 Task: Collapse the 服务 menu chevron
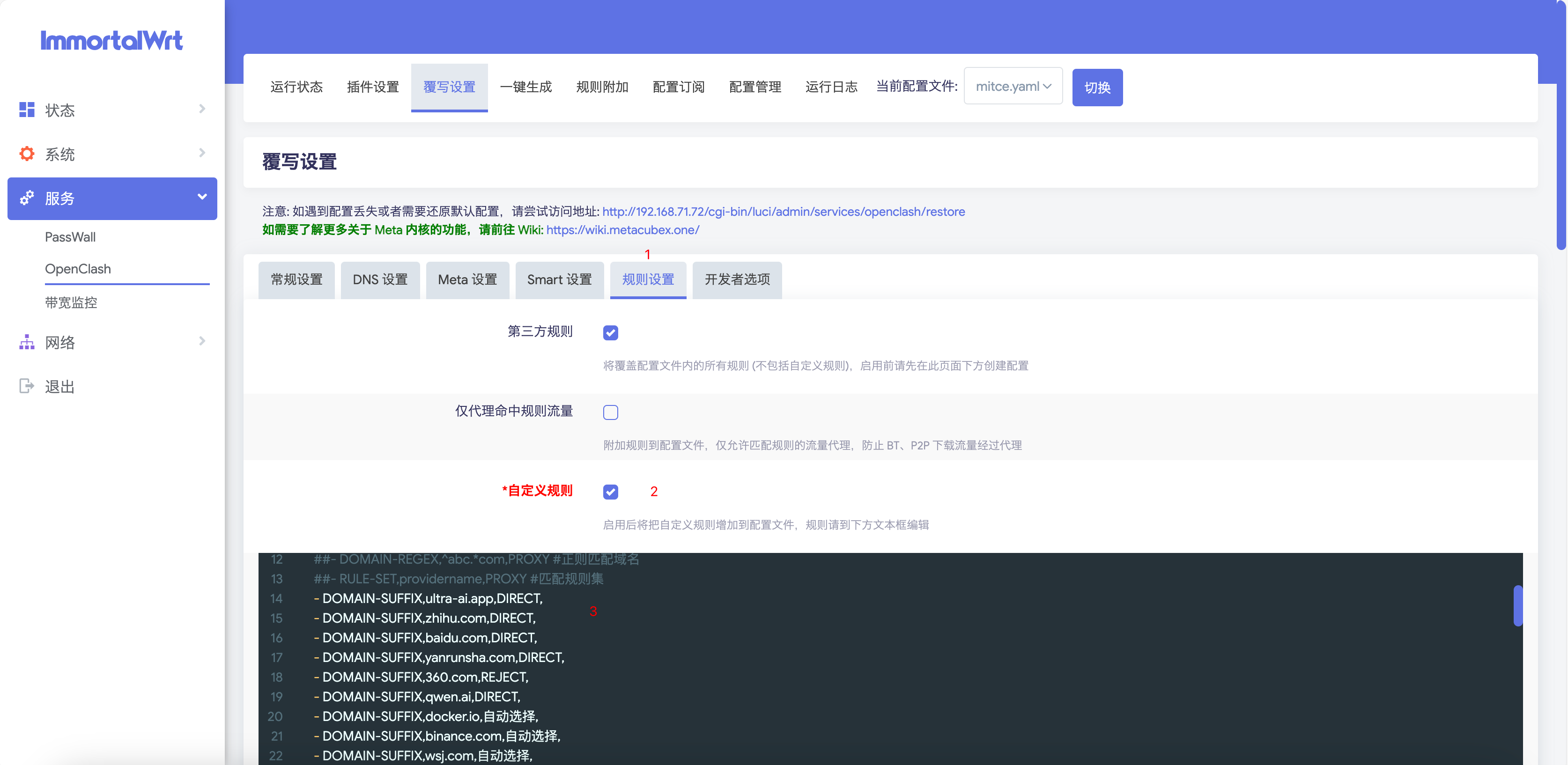[202, 197]
